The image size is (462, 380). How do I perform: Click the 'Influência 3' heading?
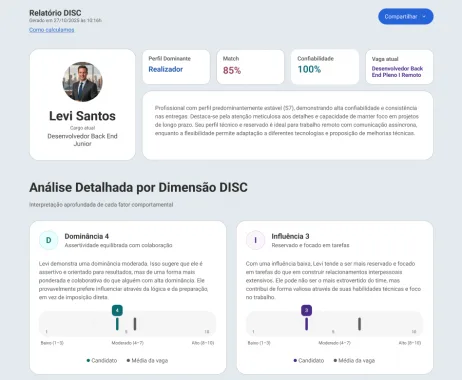click(x=290, y=236)
